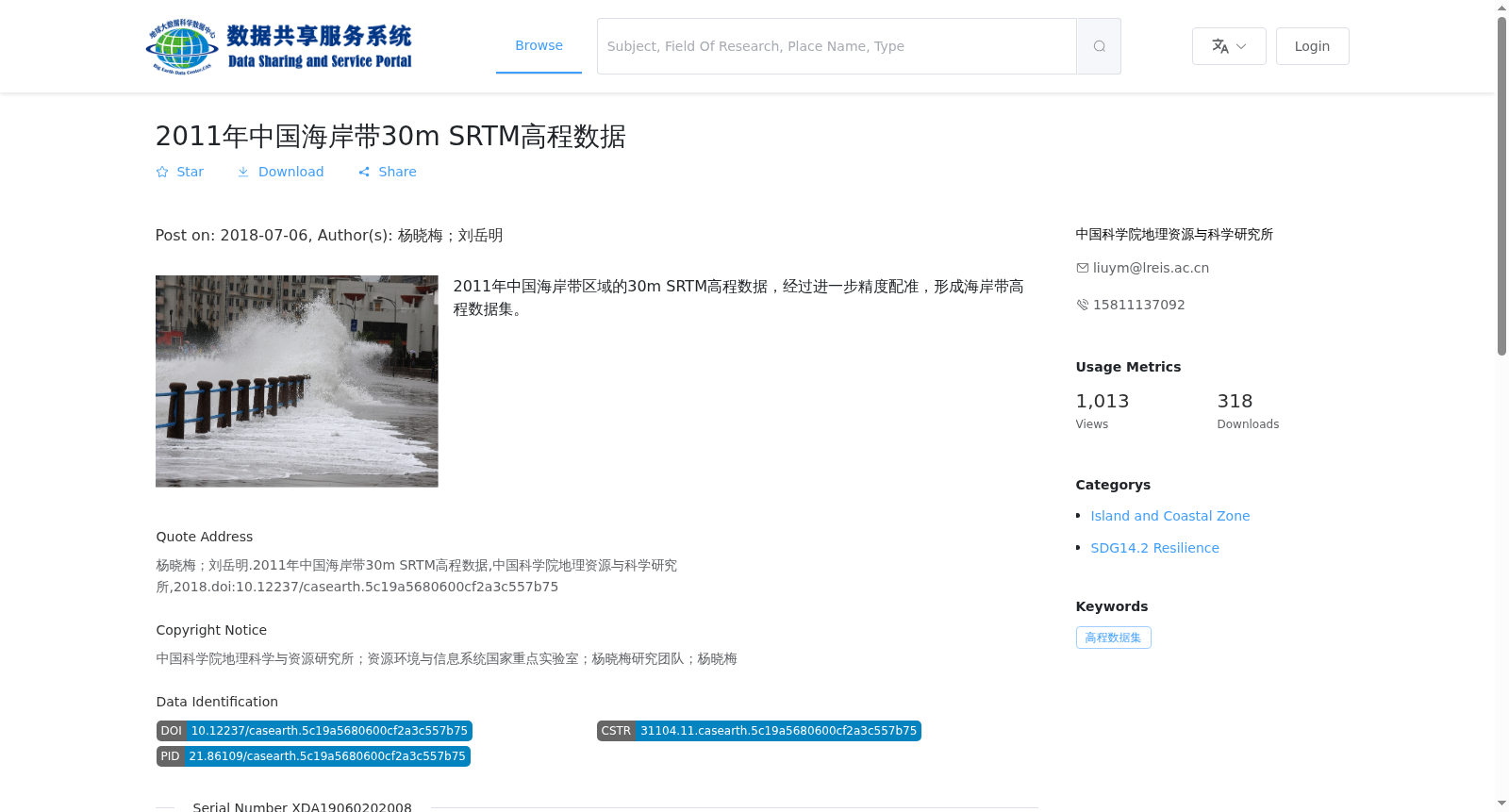Screen dimensions: 1509x812
Task: Click the 1,013 Views metric
Action: 1103,411
